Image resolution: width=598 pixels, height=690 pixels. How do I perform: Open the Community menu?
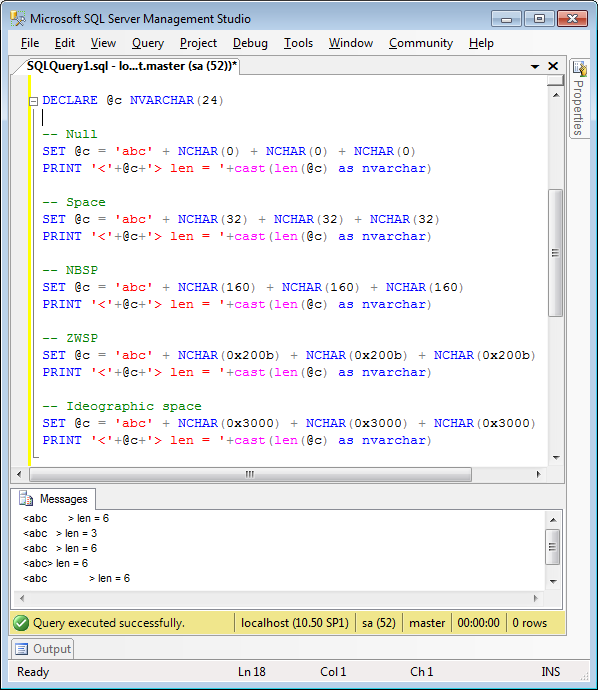(421, 43)
